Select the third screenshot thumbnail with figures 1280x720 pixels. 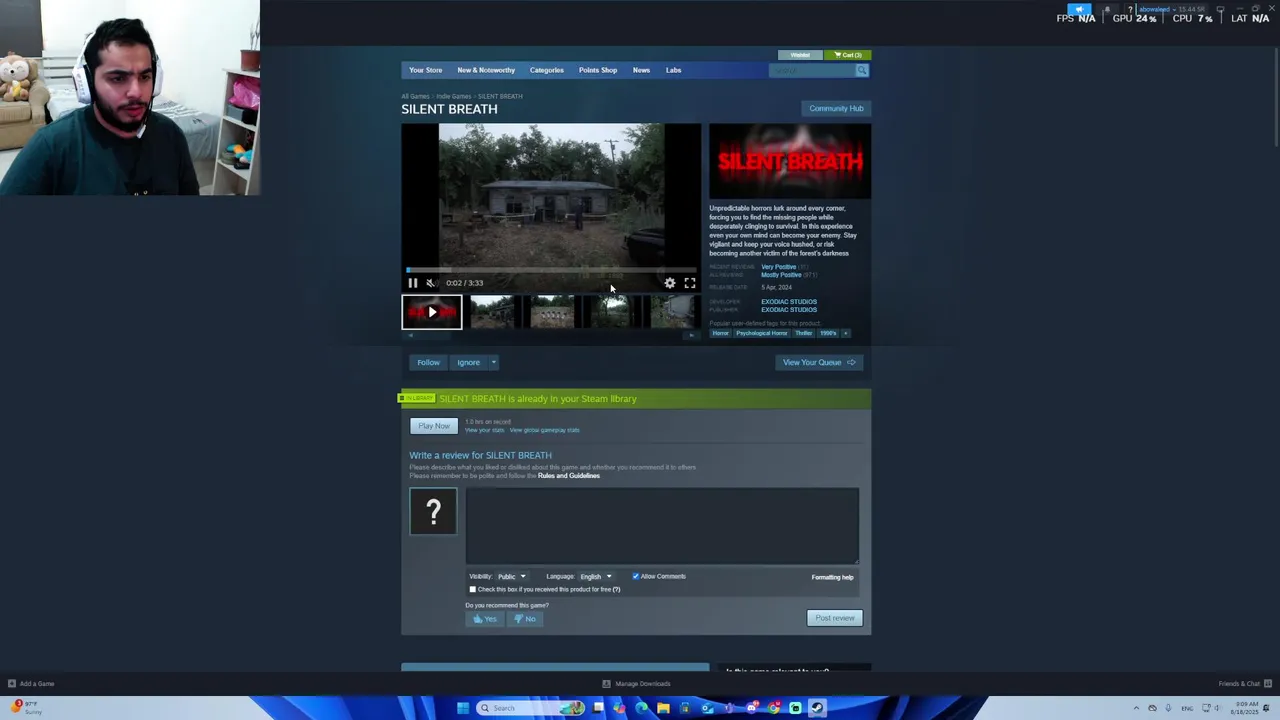point(552,312)
